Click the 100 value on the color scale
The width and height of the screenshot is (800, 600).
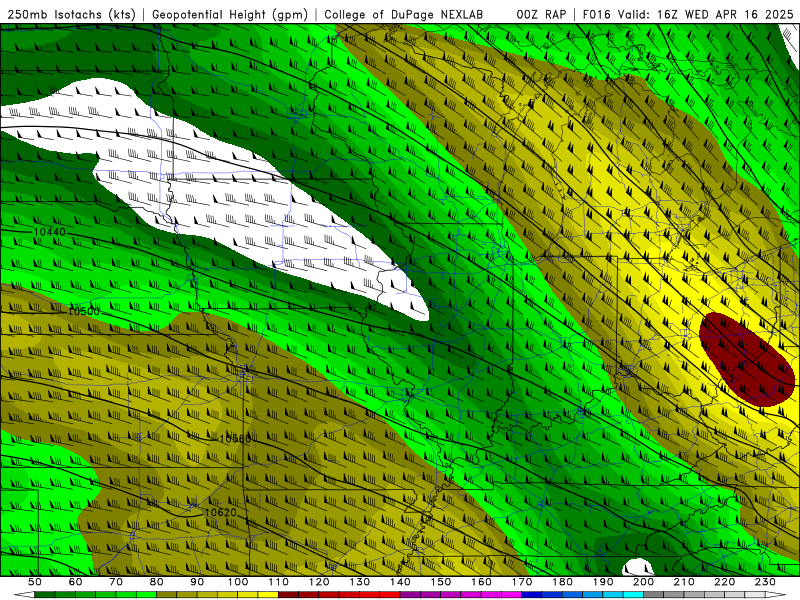coord(238,582)
